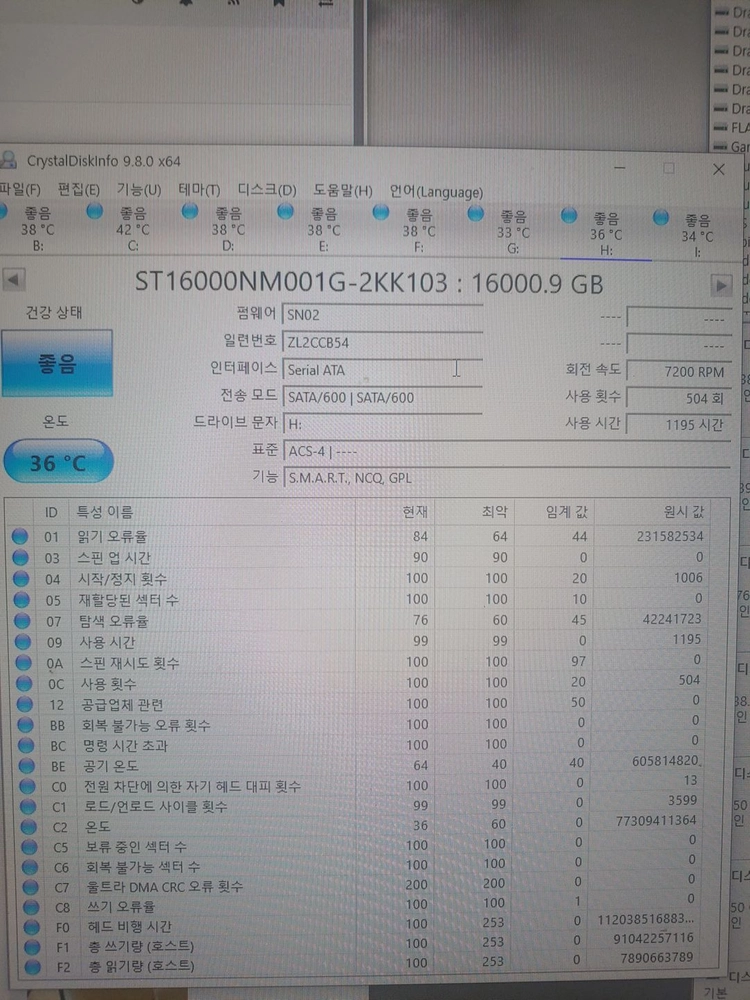This screenshot has height=1000, width=750.
Task: Click status icon of row C7 울트라 DMA CRC
Action: [31, 886]
